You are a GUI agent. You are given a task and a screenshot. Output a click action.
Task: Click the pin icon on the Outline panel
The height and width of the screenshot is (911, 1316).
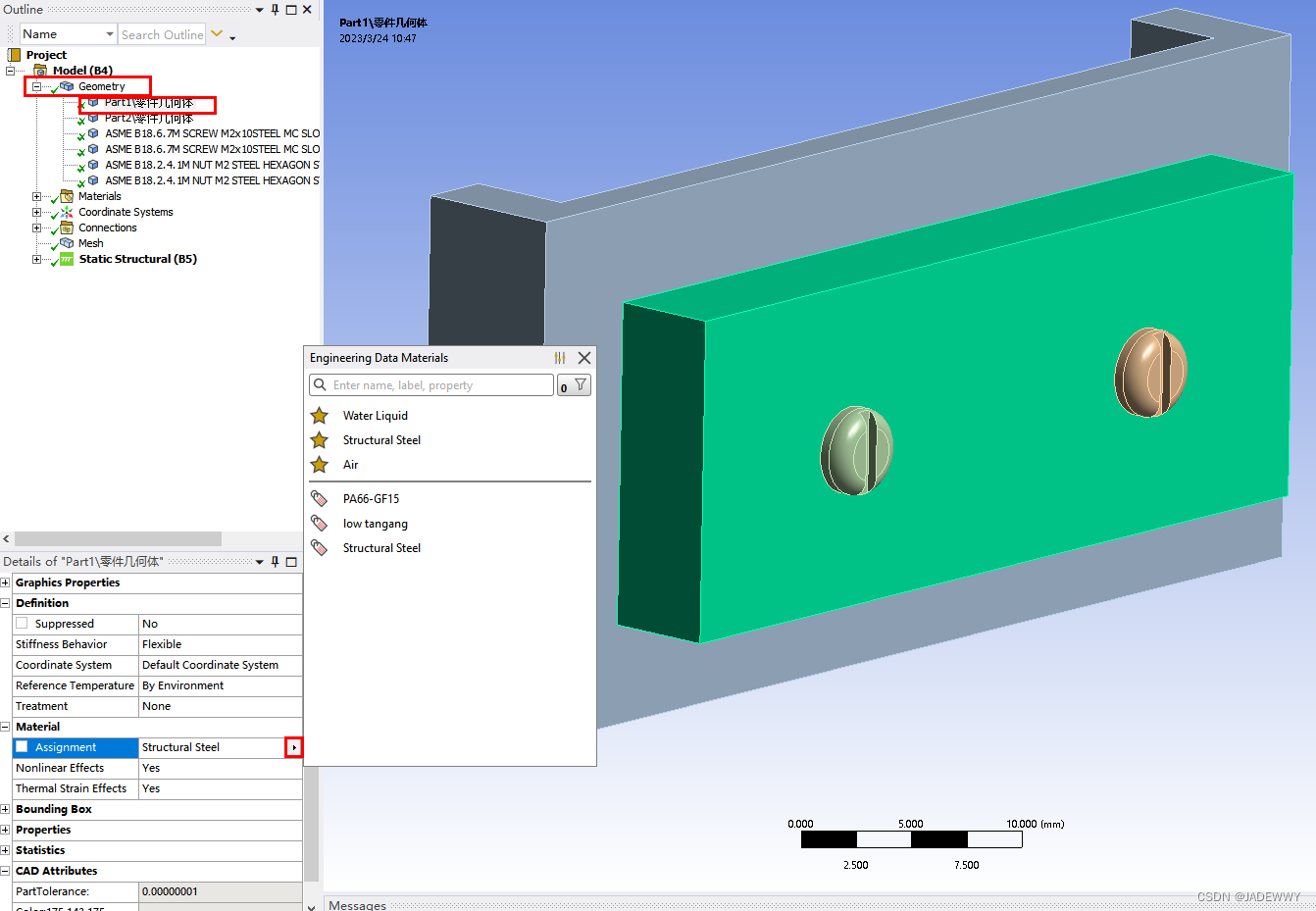tap(275, 9)
